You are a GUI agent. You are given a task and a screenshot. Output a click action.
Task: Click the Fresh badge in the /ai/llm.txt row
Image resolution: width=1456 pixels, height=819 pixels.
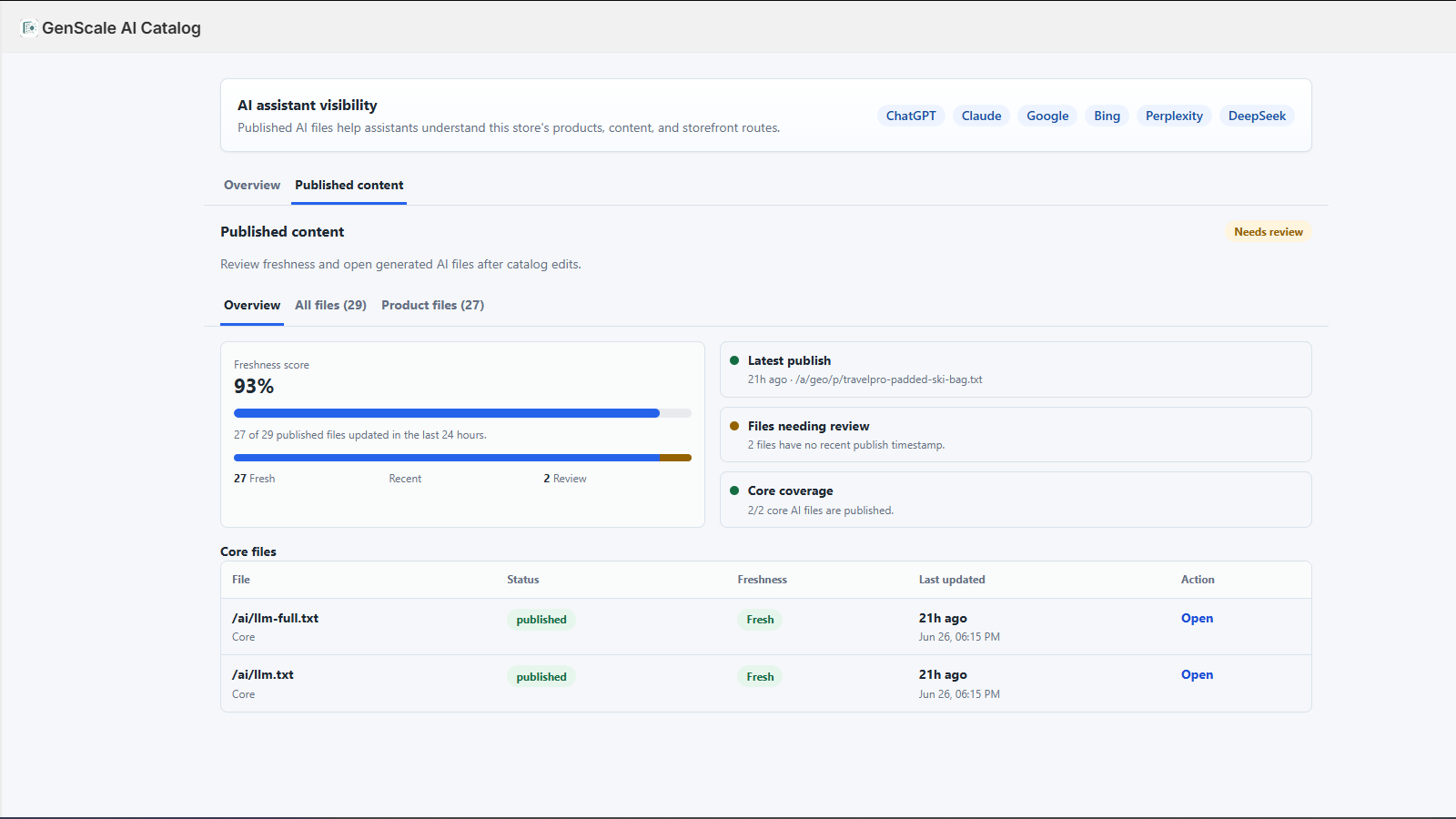tap(760, 676)
